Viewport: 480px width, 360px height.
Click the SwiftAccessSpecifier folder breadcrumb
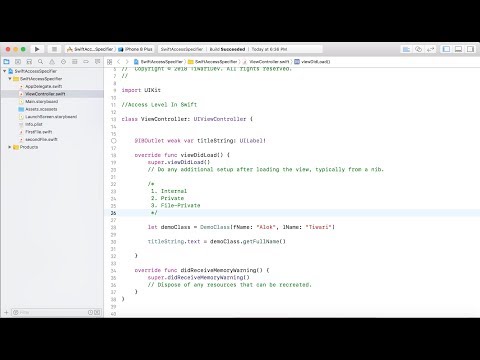(x=213, y=62)
